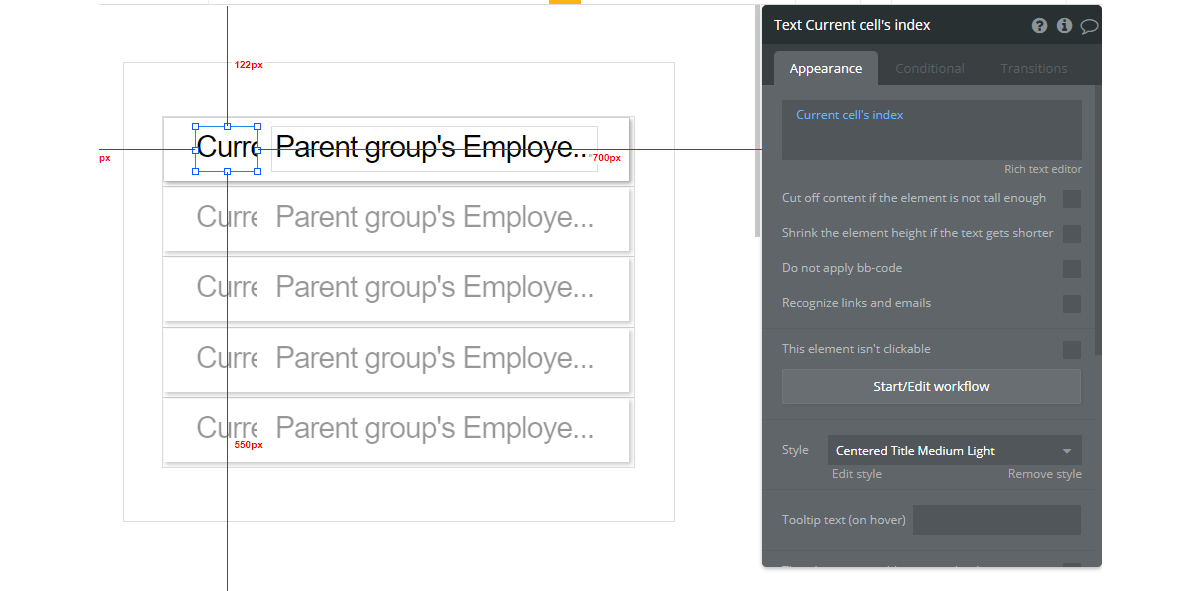Open the Transitions tab
Screen dimensions: 1200x591
[x=1034, y=68]
